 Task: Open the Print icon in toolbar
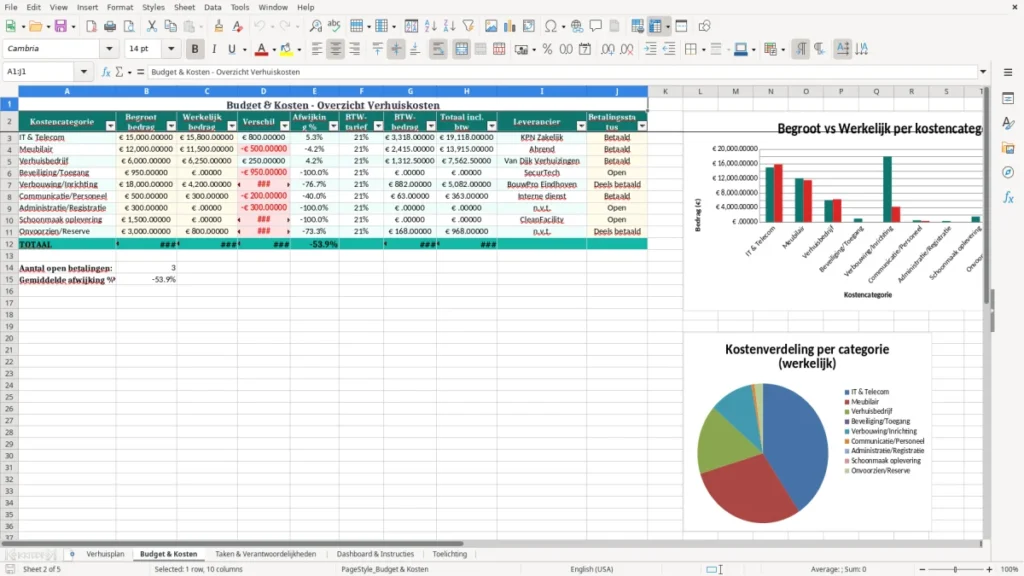coord(110,26)
